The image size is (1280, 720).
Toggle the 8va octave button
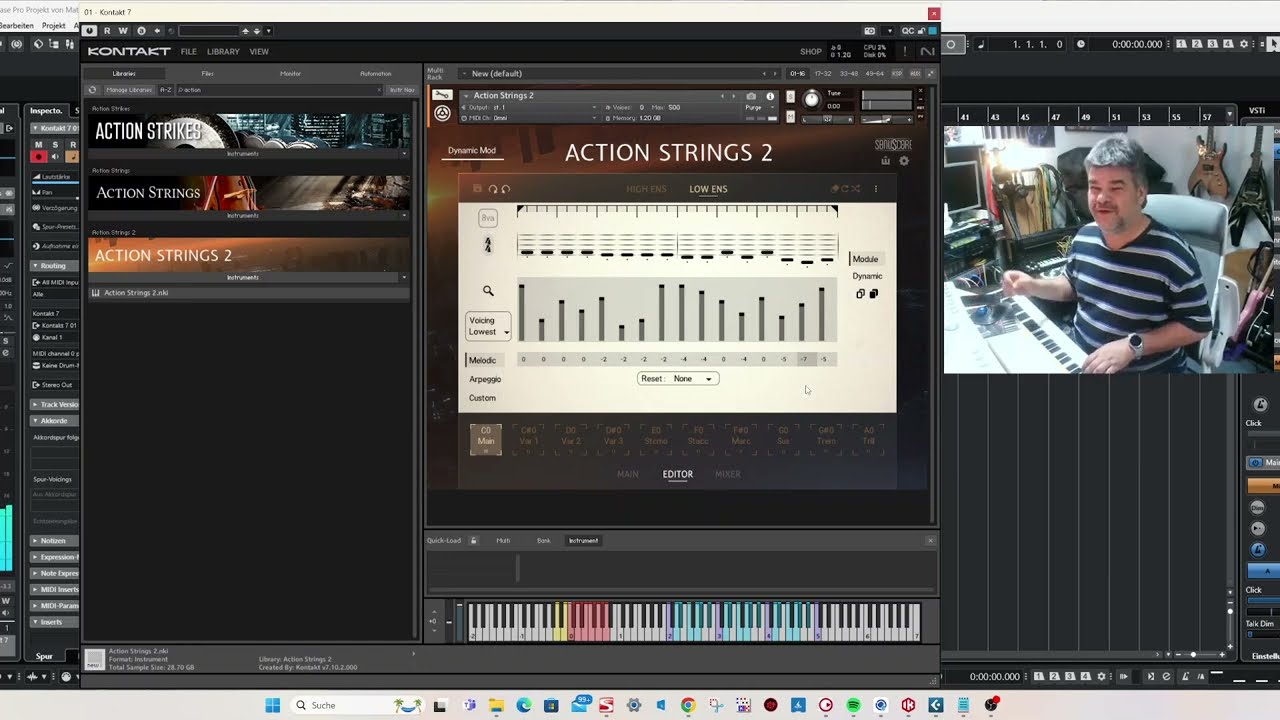[488, 217]
